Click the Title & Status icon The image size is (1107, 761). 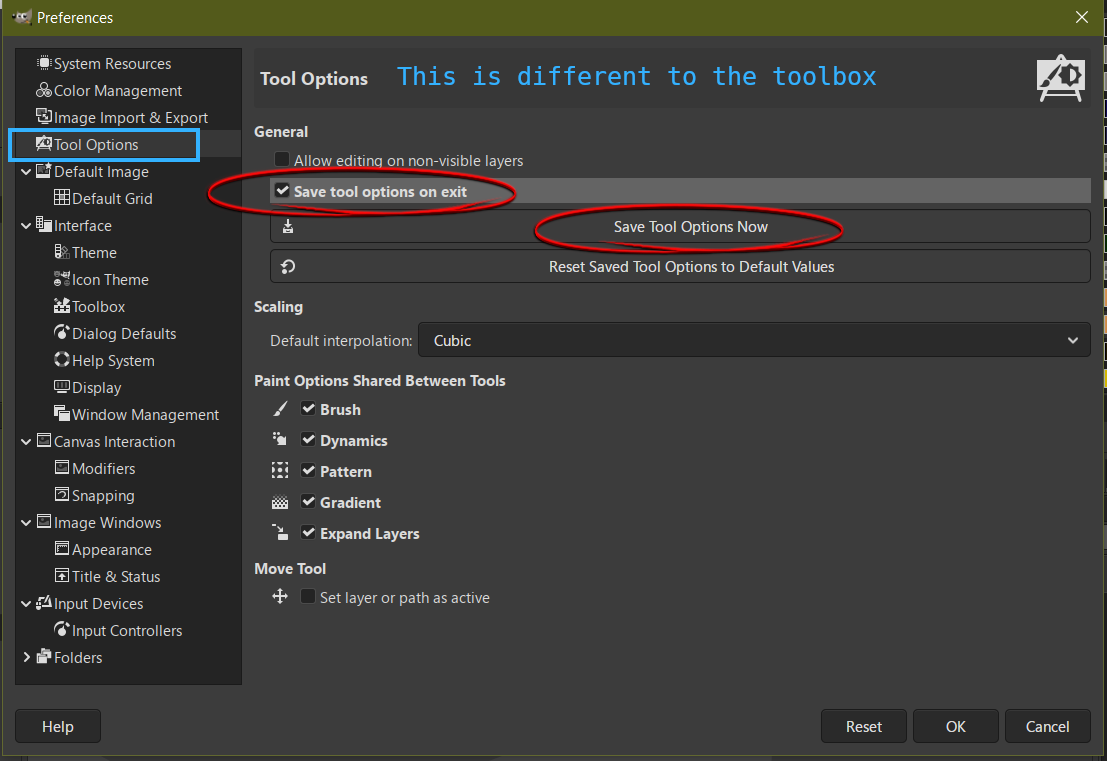62,576
